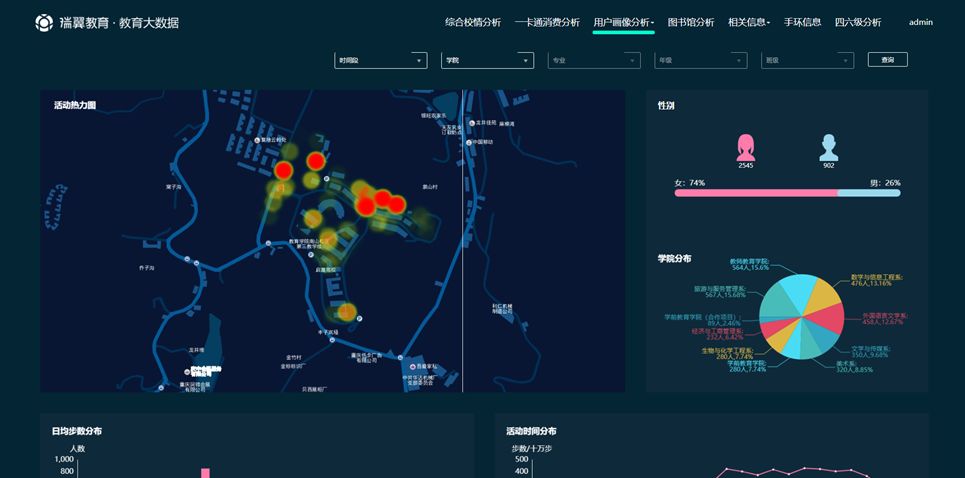Viewport: 965px width, 478px height.
Task: Click the 生物与化学工程系 280人 label
Action: click(x=727, y=353)
